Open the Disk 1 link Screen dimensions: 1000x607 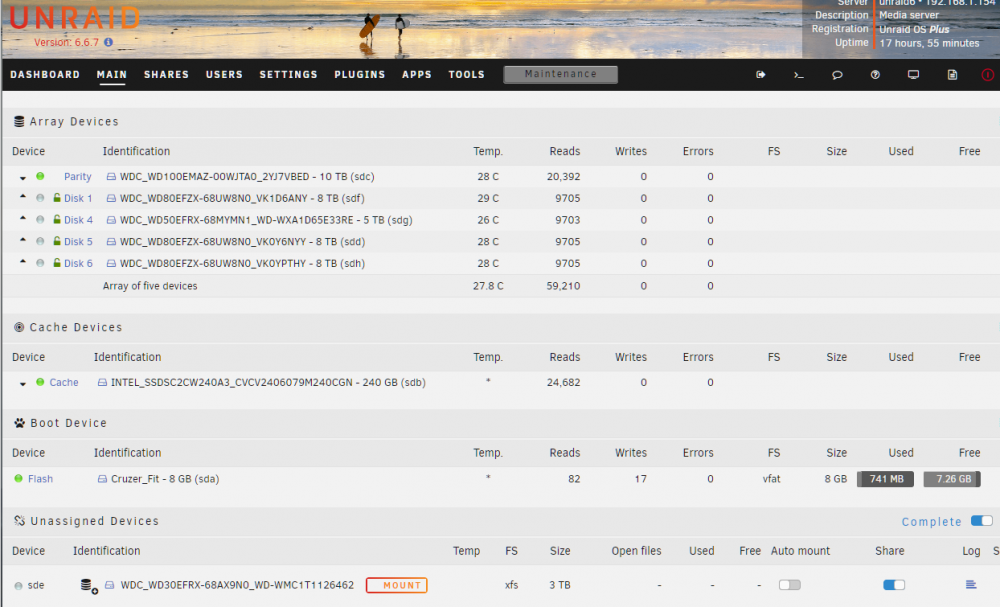[x=78, y=198]
